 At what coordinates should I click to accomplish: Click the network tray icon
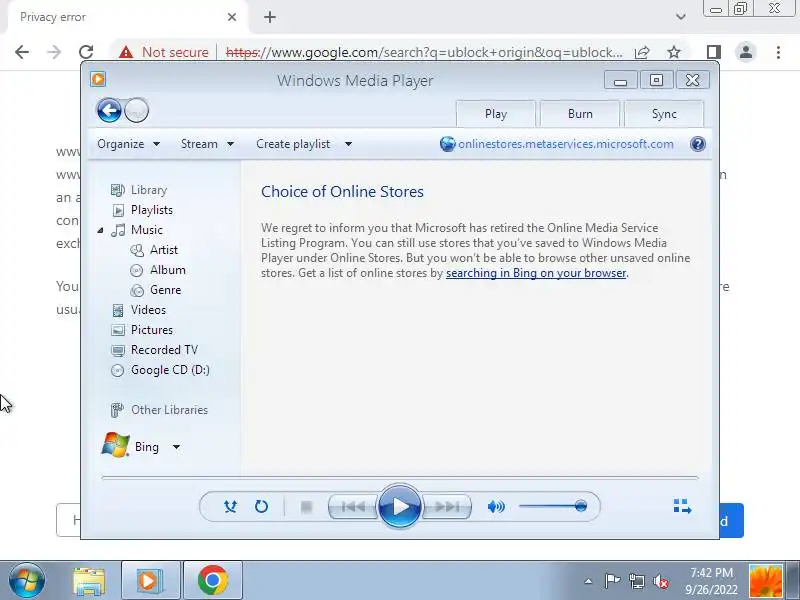636,581
